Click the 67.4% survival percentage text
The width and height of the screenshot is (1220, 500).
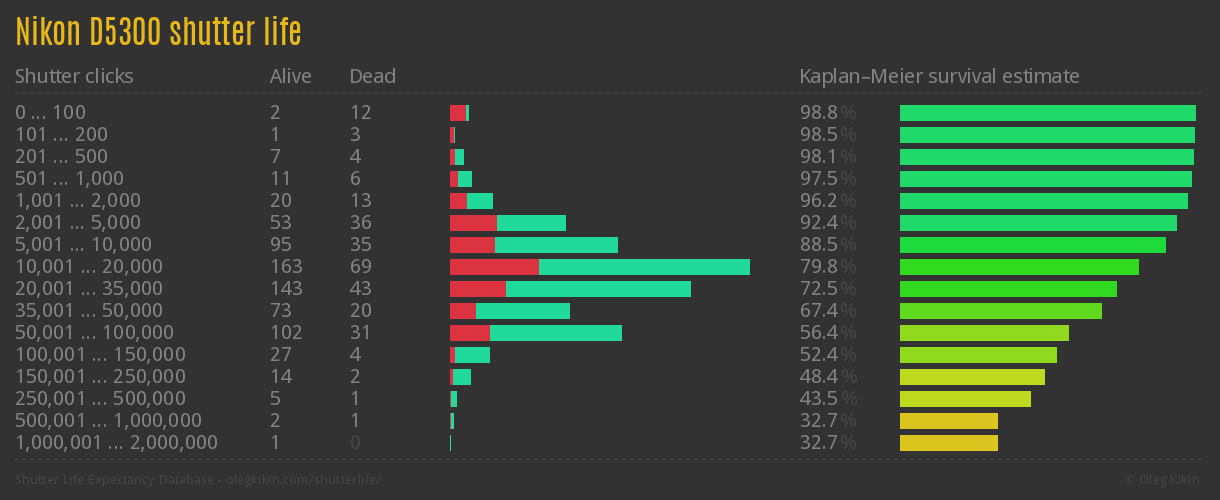point(827,311)
